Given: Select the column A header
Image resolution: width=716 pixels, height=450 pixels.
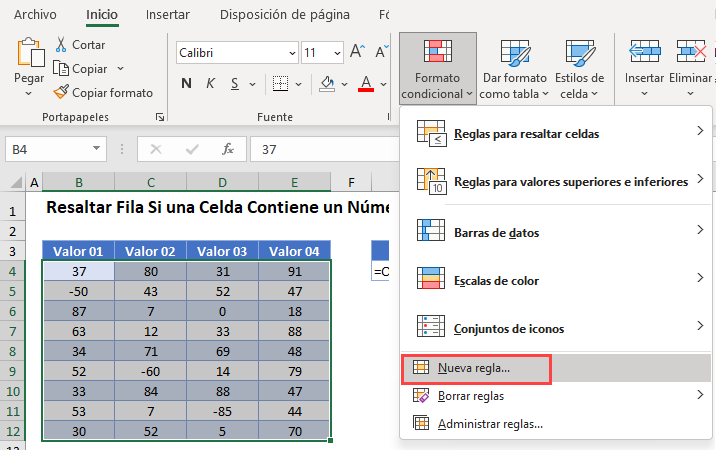Looking at the screenshot, I should 34,183.
